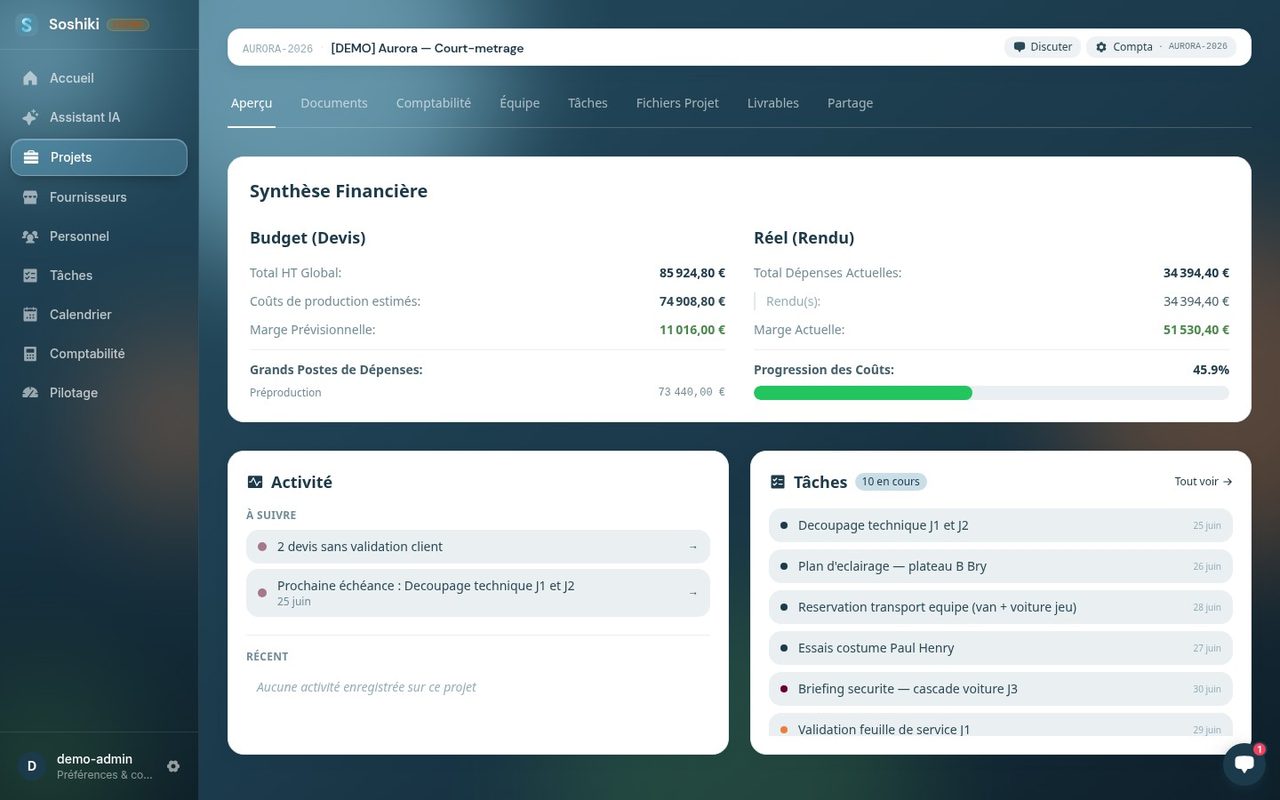Open the Livrables tab
The image size is (1280, 800).
click(x=773, y=103)
